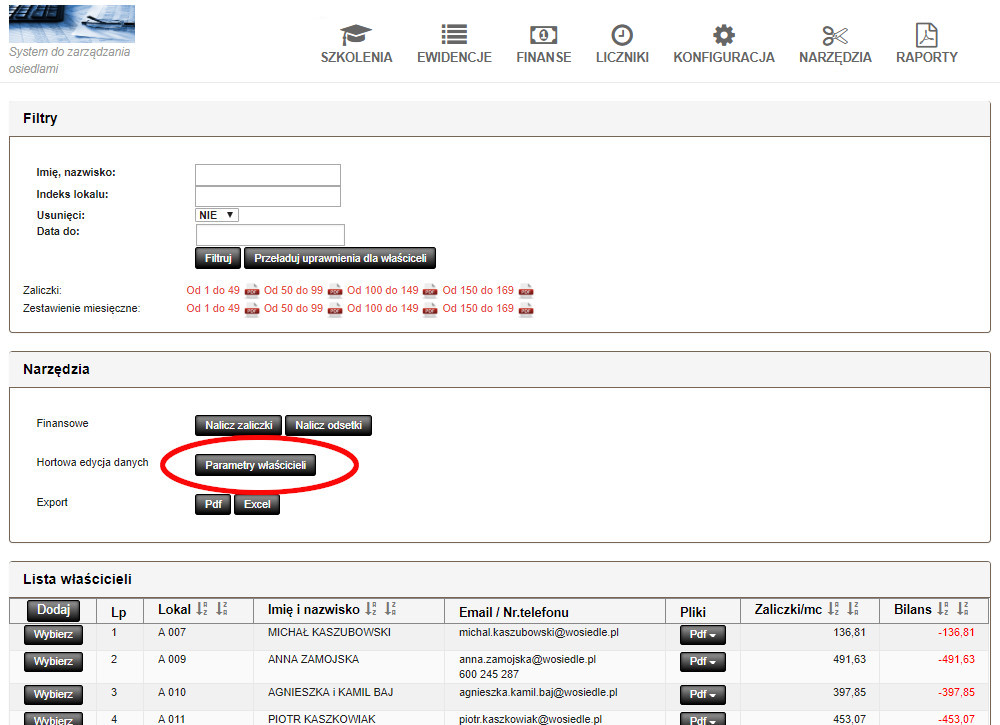
Task: Download Zestawienie miesięczne PDF Od 1 do 49
Action: pyautogui.click(x=252, y=309)
